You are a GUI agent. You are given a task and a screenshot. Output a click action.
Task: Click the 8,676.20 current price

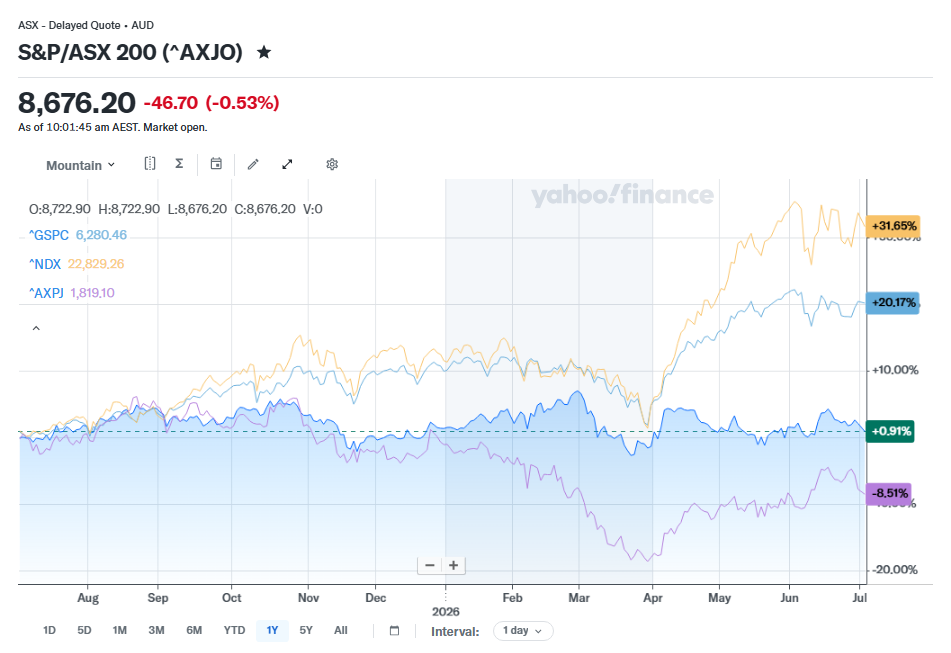76,102
